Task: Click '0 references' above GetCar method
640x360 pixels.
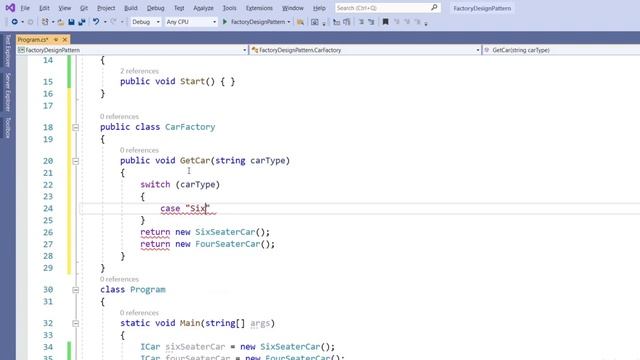Action: [x=139, y=150]
